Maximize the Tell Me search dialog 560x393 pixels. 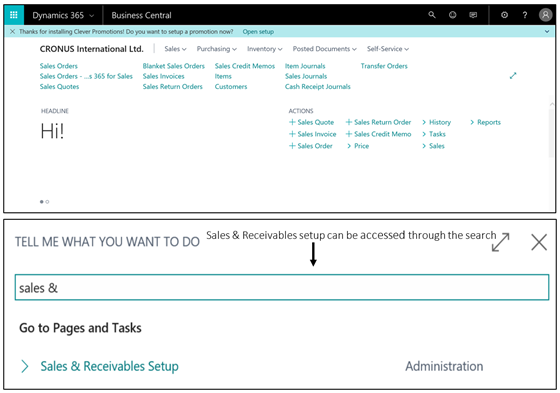coord(500,242)
